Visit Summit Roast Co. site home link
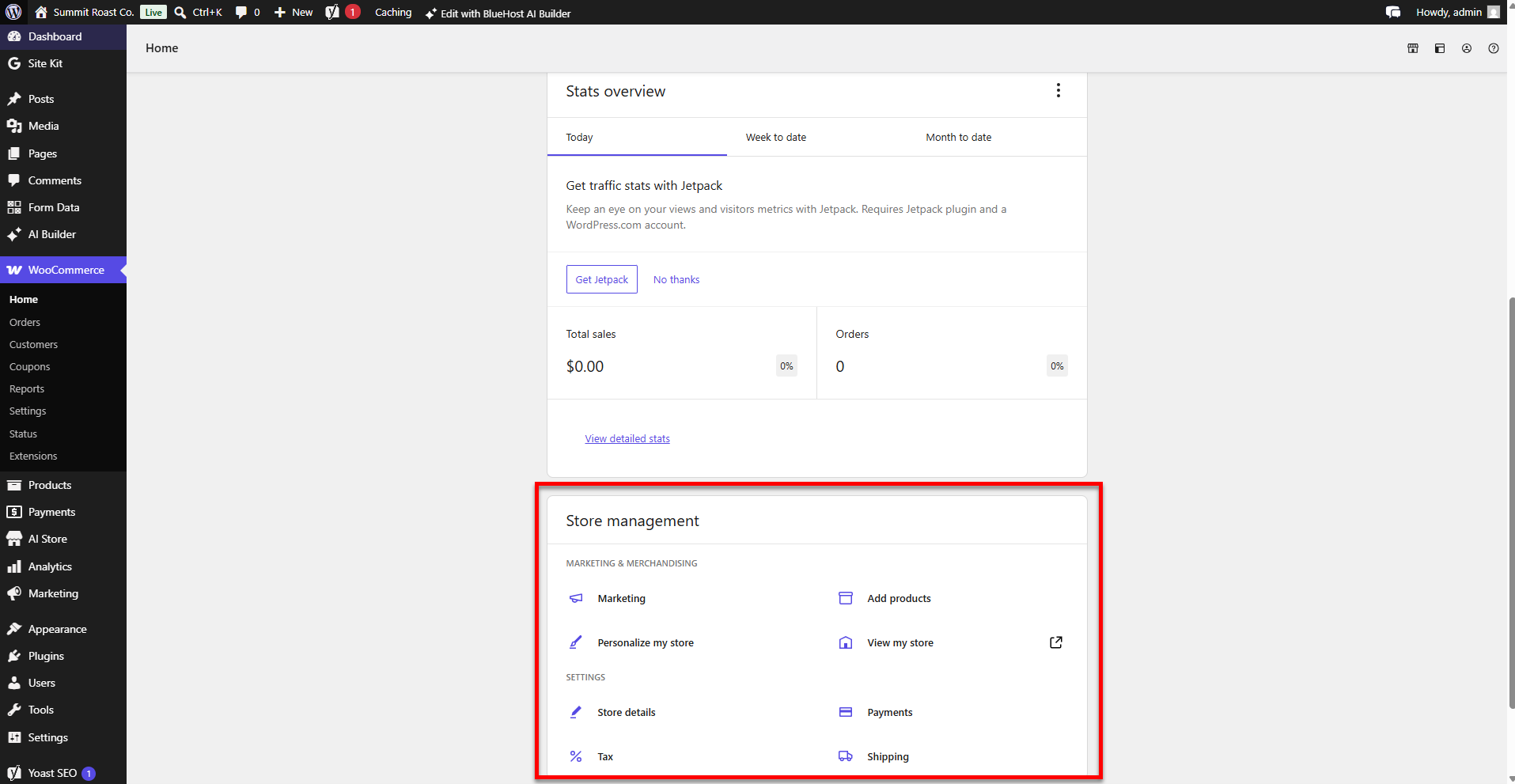The width and height of the screenshot is (1515, 784). (85, 12)
